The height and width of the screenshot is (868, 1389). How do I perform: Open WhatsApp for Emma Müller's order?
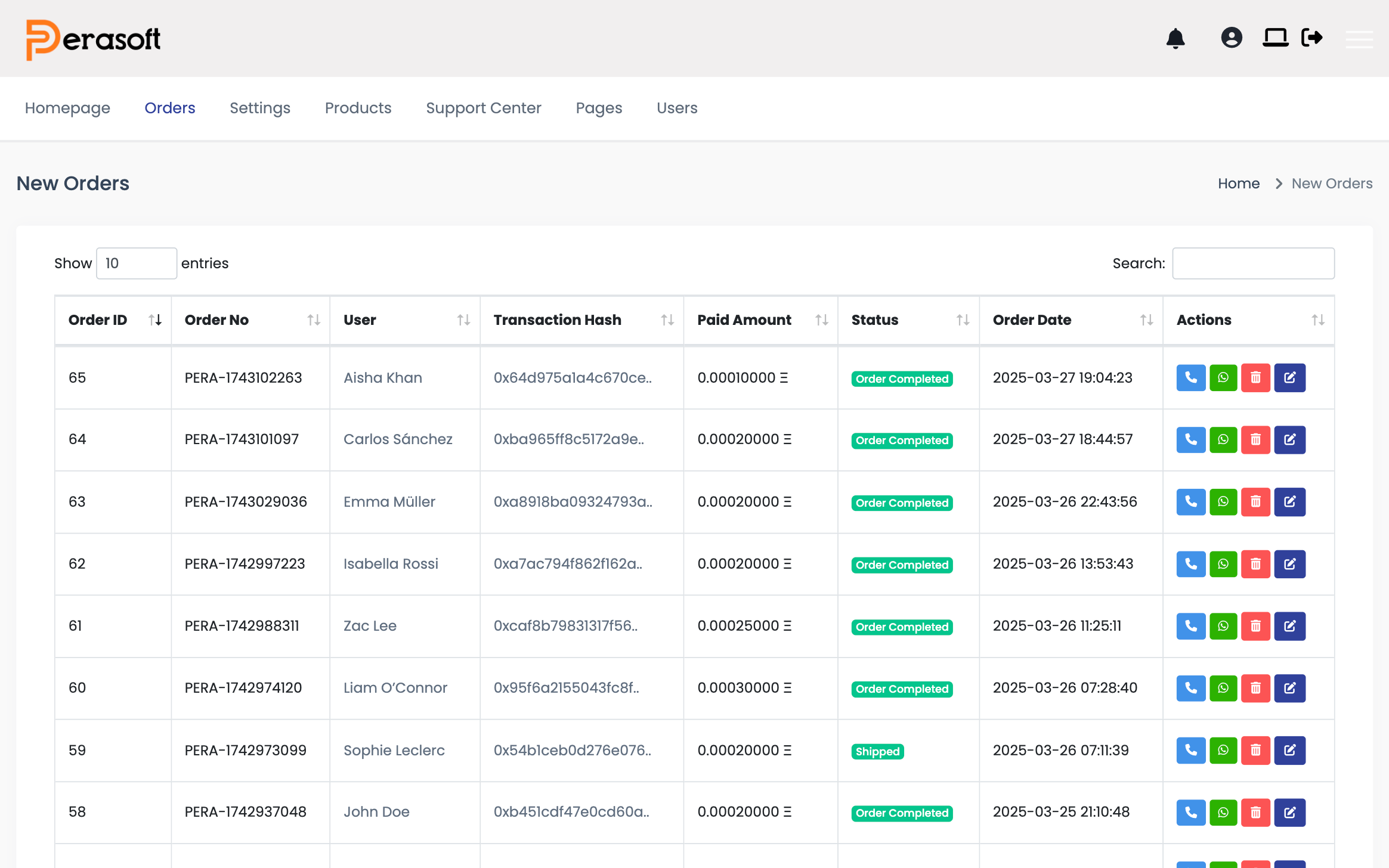[1223, 502]
